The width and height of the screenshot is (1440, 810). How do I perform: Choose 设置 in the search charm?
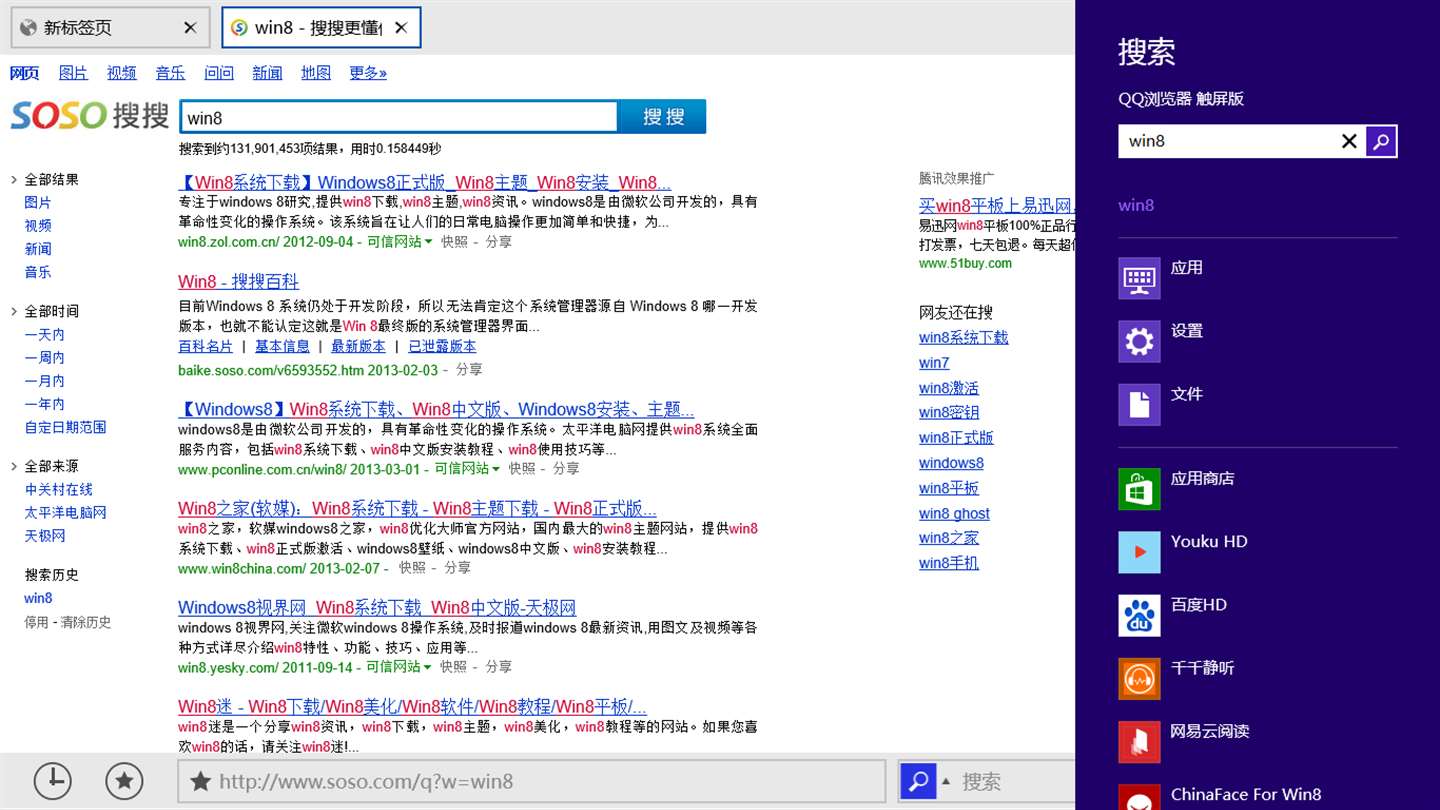[x=1257, y=341]
